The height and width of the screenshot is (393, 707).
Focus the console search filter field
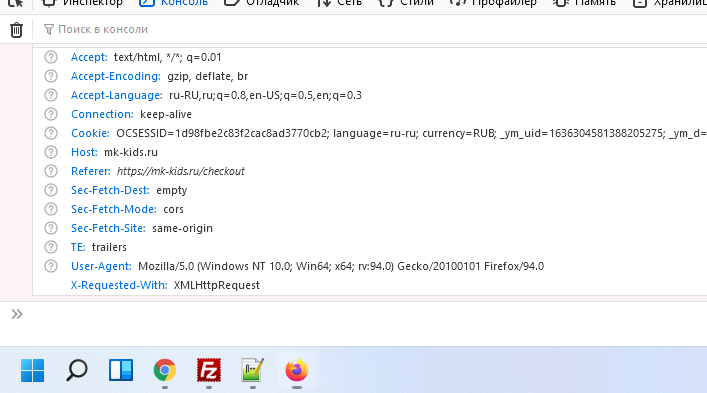374,29
